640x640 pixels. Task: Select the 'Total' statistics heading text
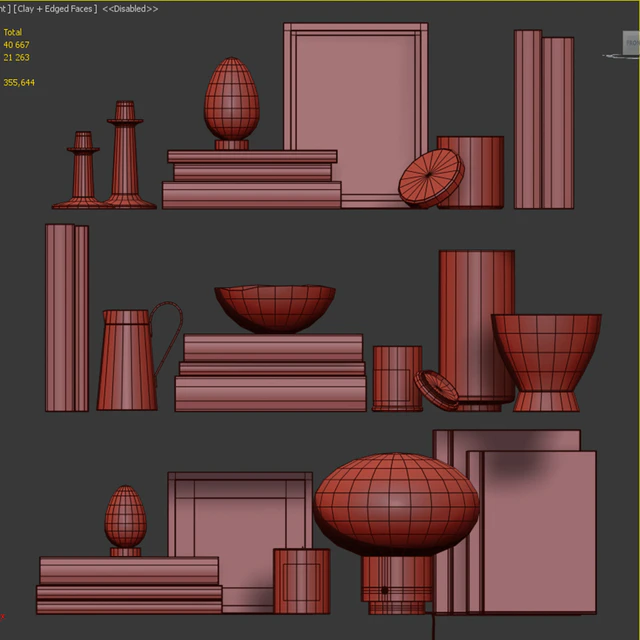click(13, 32)
